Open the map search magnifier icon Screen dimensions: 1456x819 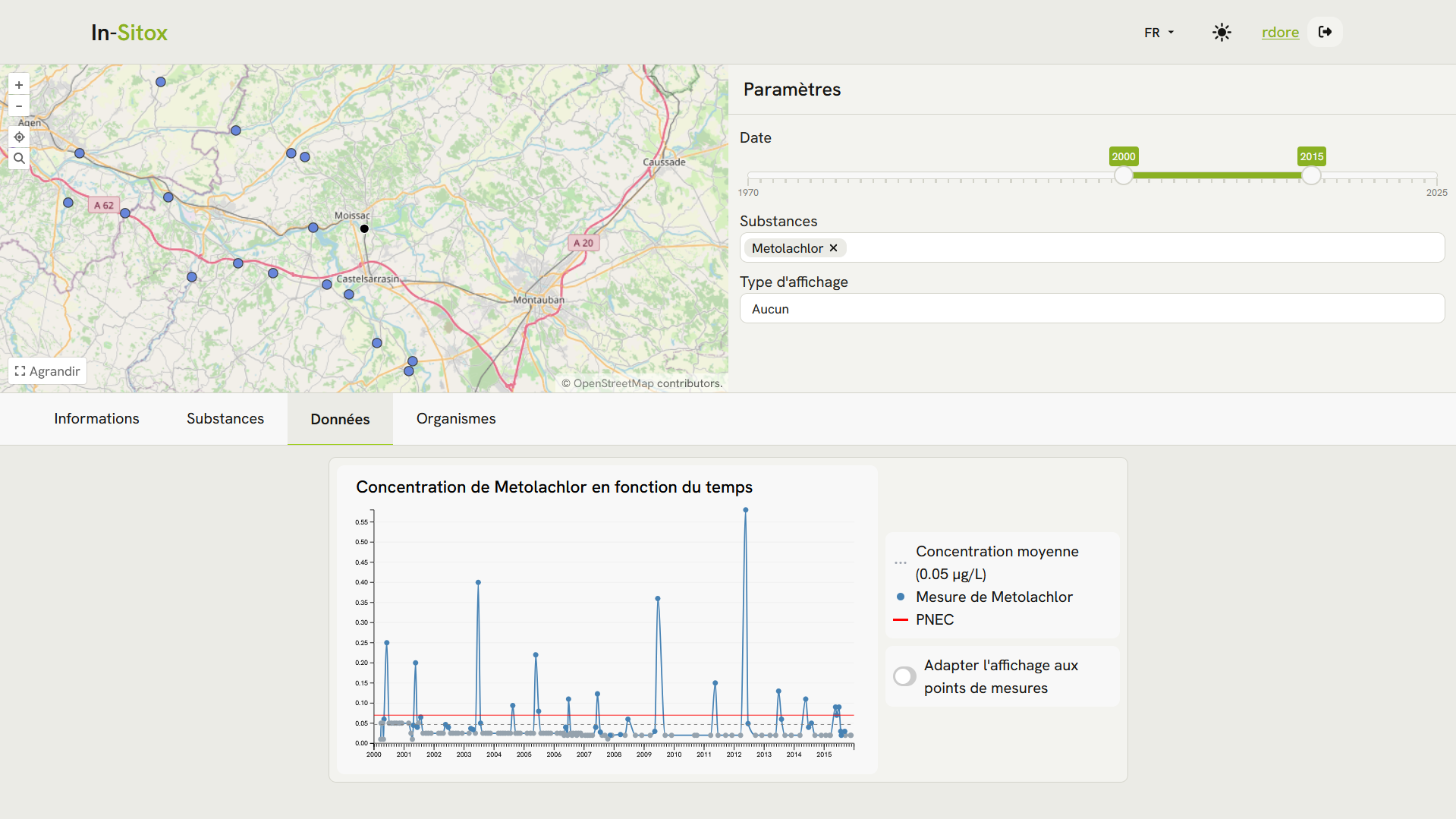click(18, 158)
